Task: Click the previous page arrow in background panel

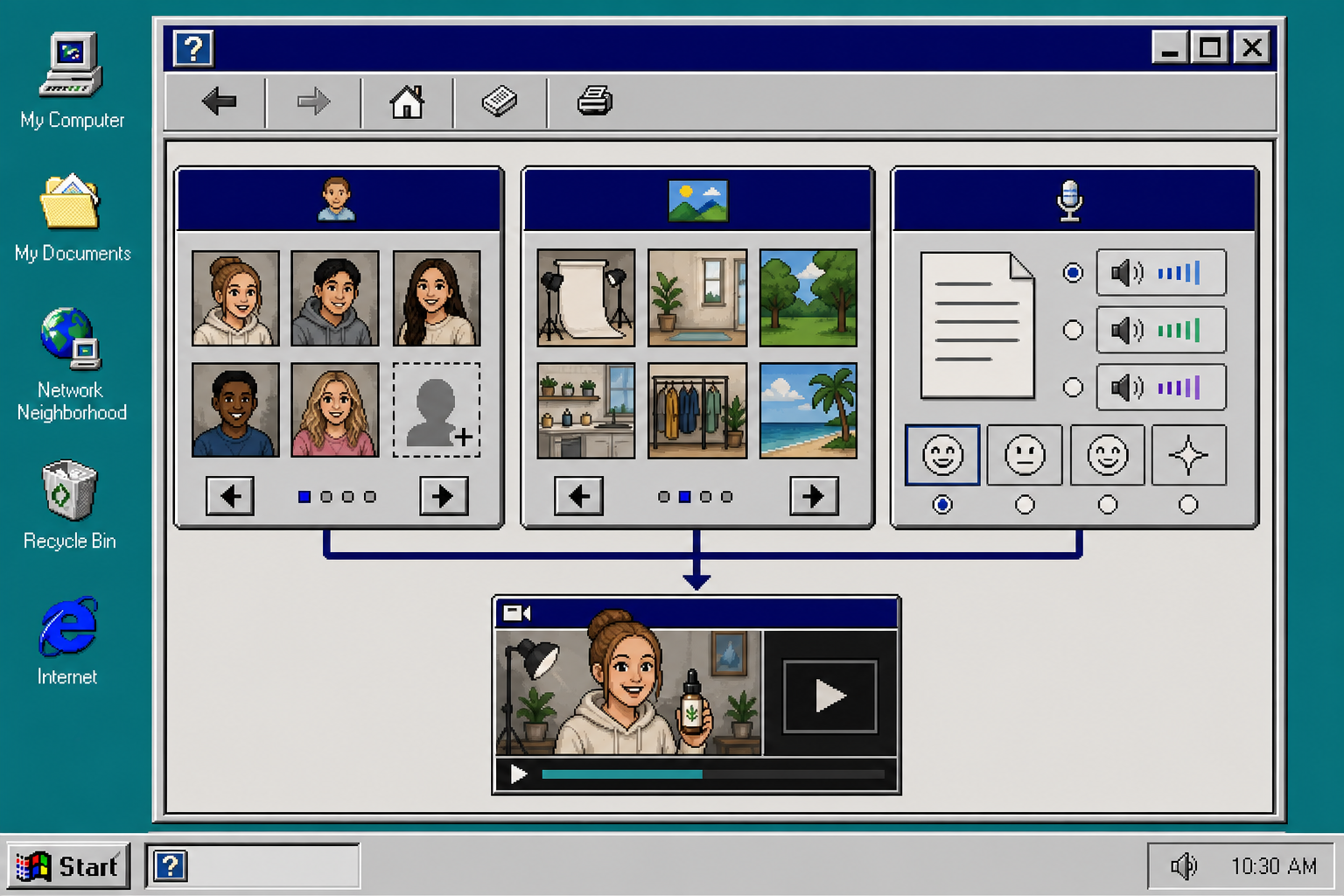Action: pos(578,496)
